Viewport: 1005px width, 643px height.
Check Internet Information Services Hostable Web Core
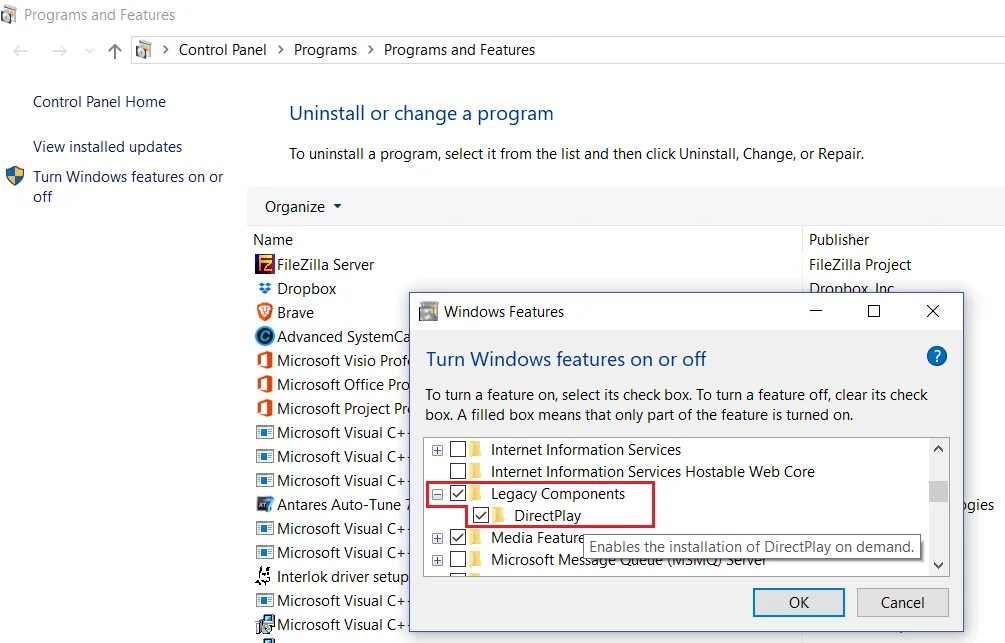pyautogui.click(x=458, y=472)
